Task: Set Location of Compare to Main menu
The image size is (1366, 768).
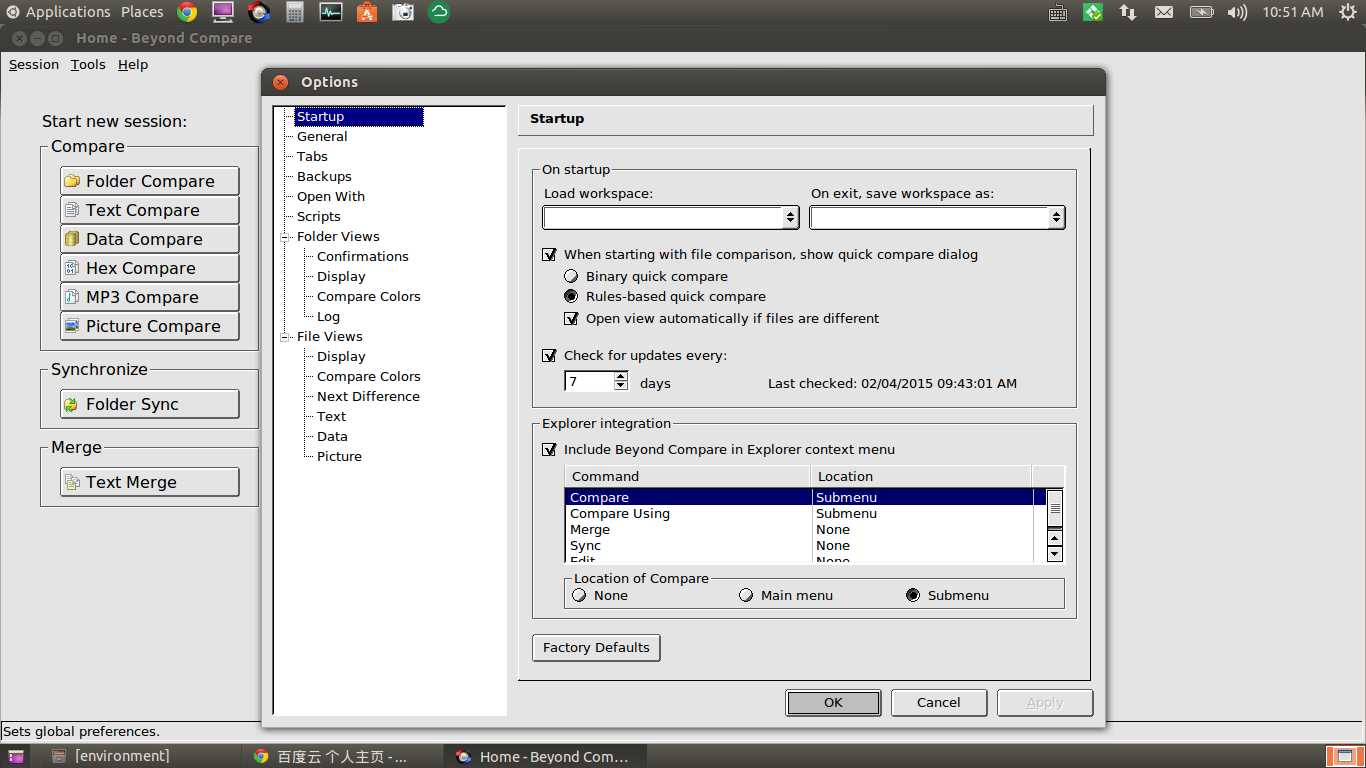Action: [746, 595]
